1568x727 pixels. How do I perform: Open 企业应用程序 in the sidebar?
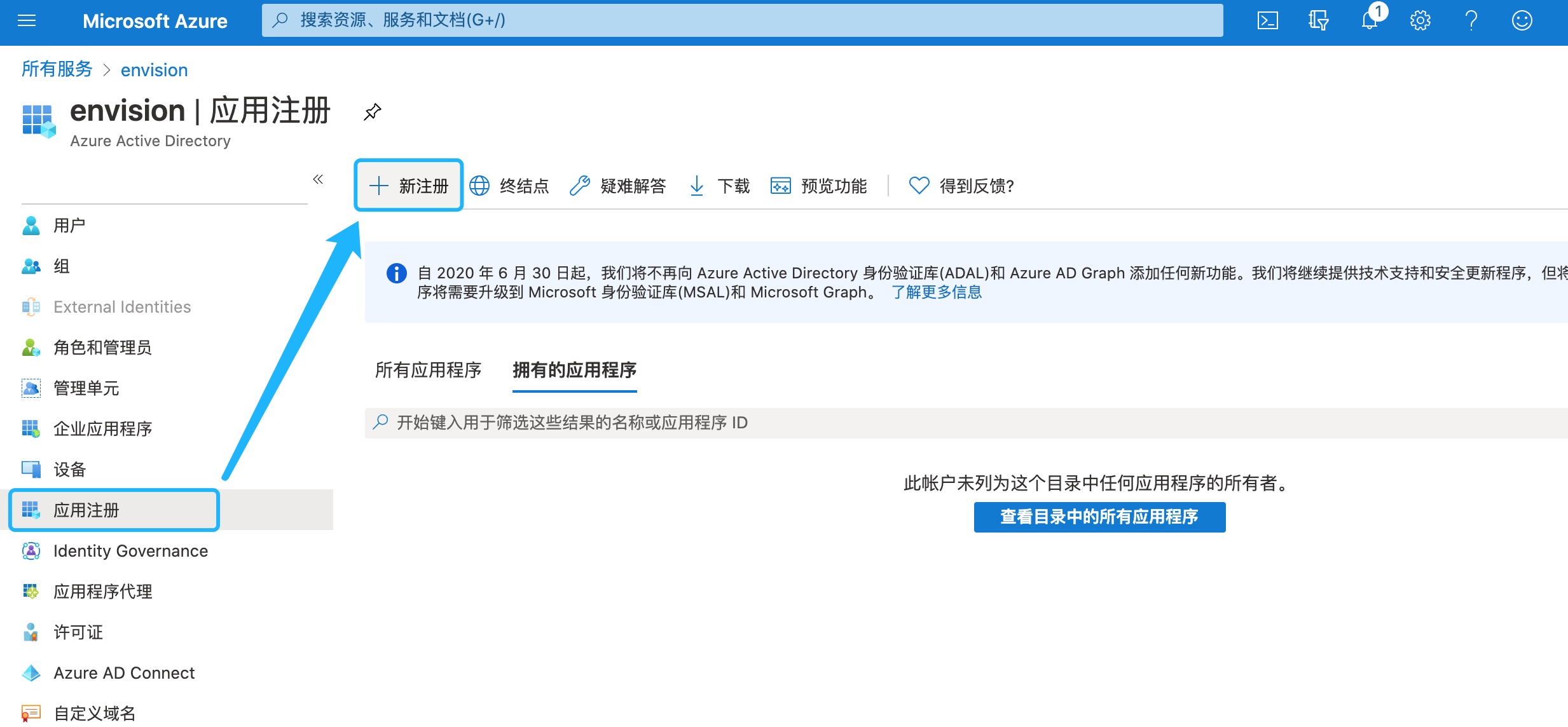102,429
